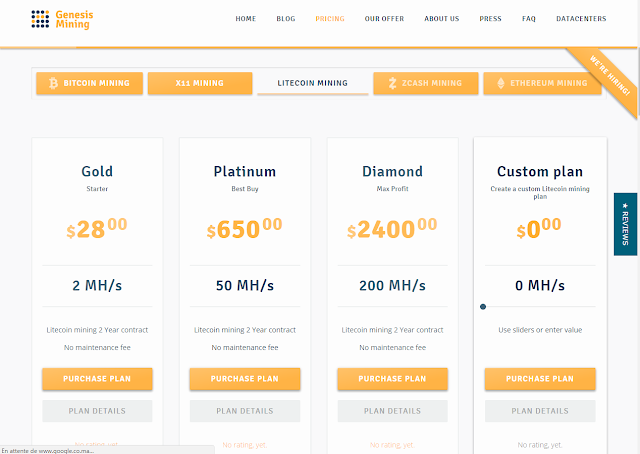Click 'Use sliders or enter value' text

click(x=540, y=330)
